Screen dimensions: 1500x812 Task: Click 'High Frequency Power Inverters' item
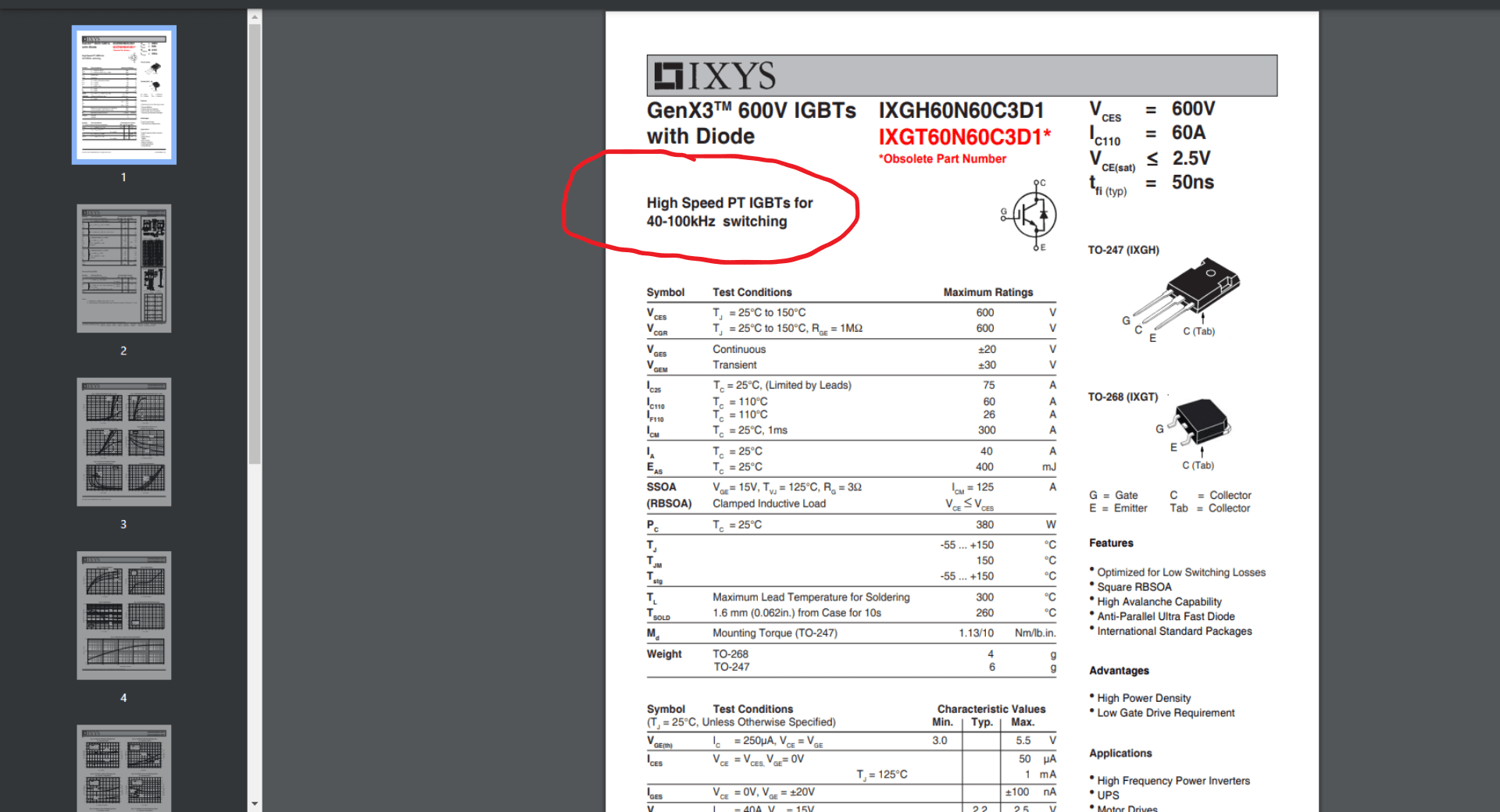point(1173,781)
